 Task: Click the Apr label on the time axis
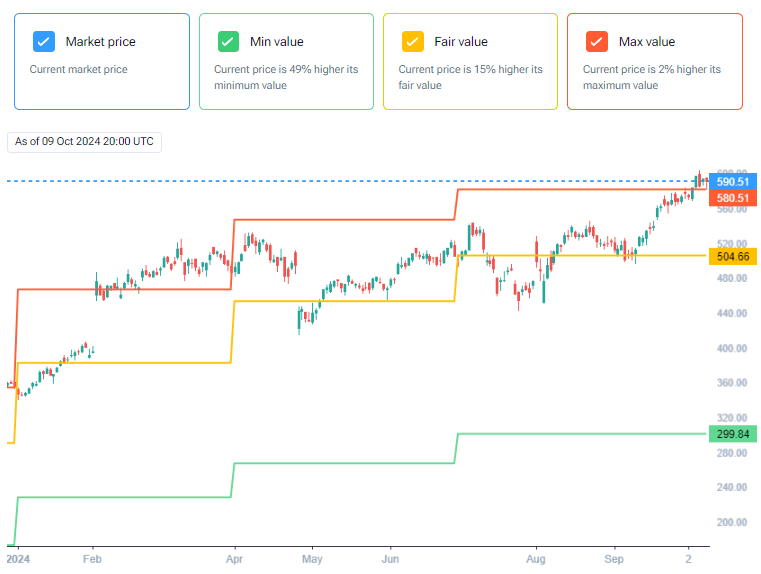[x=234, y=559]
